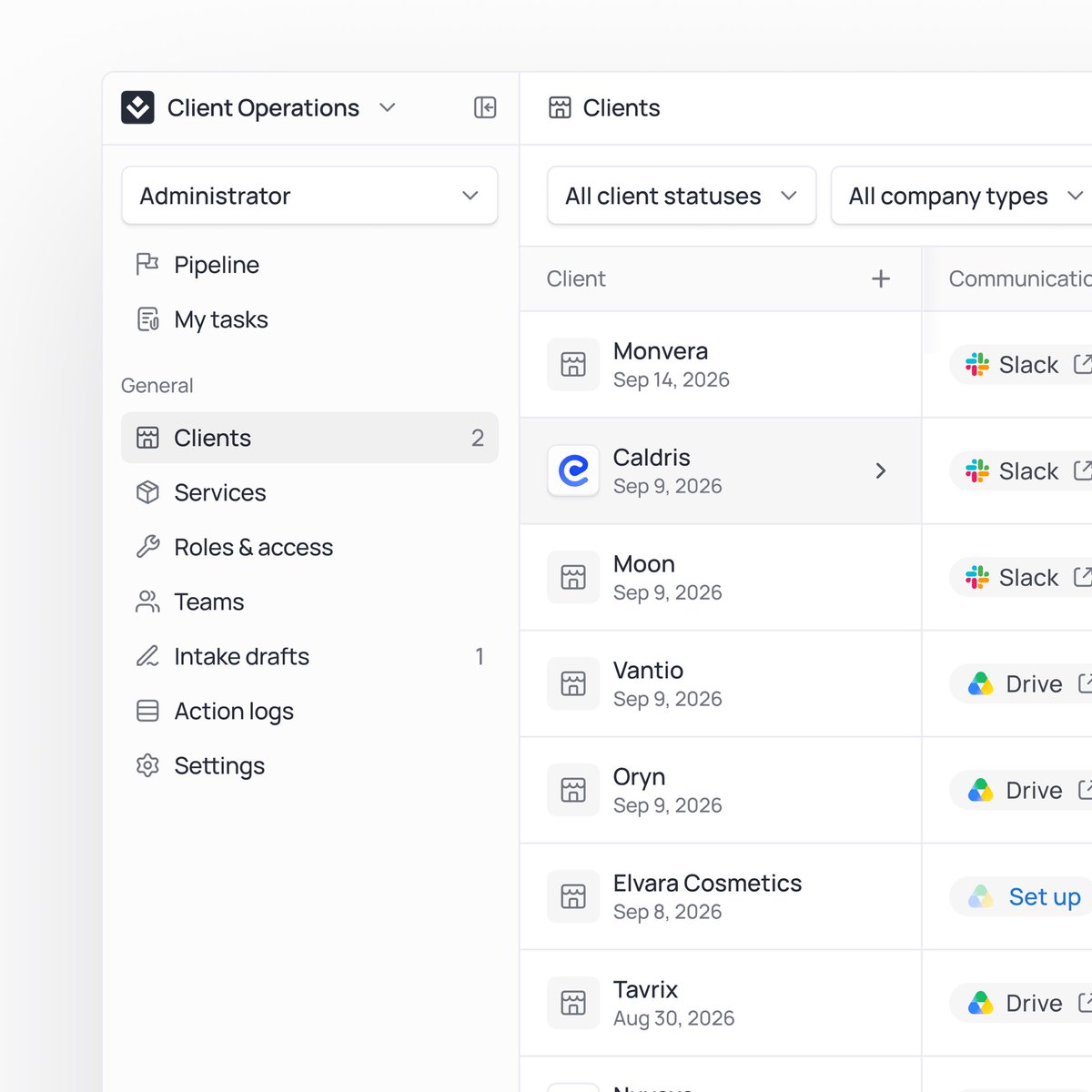1092x1092 pixels.
Task: Click the Sep 14, 2026 date under Monvera
Action: pos(672,379)
